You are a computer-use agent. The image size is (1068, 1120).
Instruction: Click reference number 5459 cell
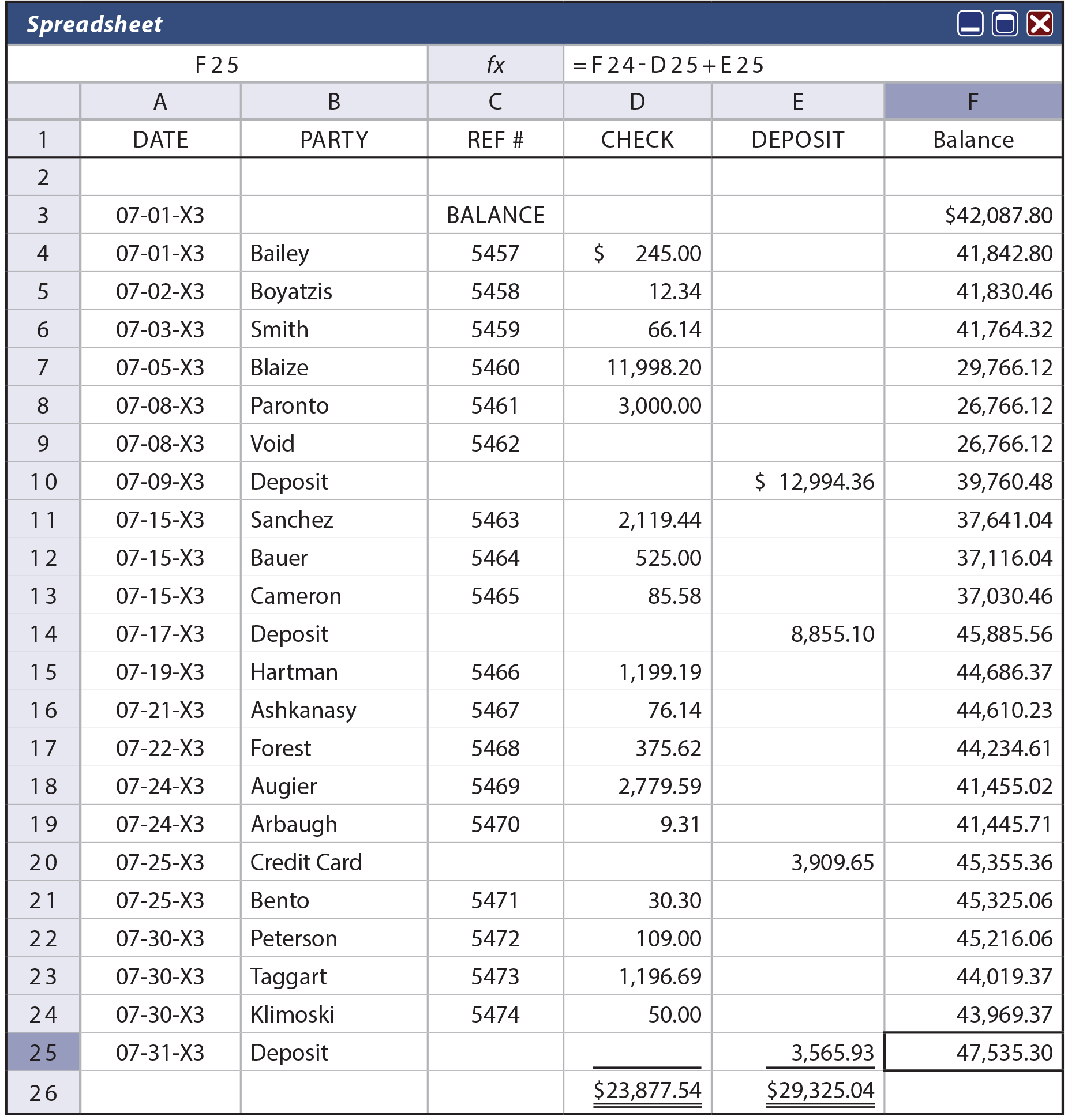pyautogui.click(x=496, y=329)
